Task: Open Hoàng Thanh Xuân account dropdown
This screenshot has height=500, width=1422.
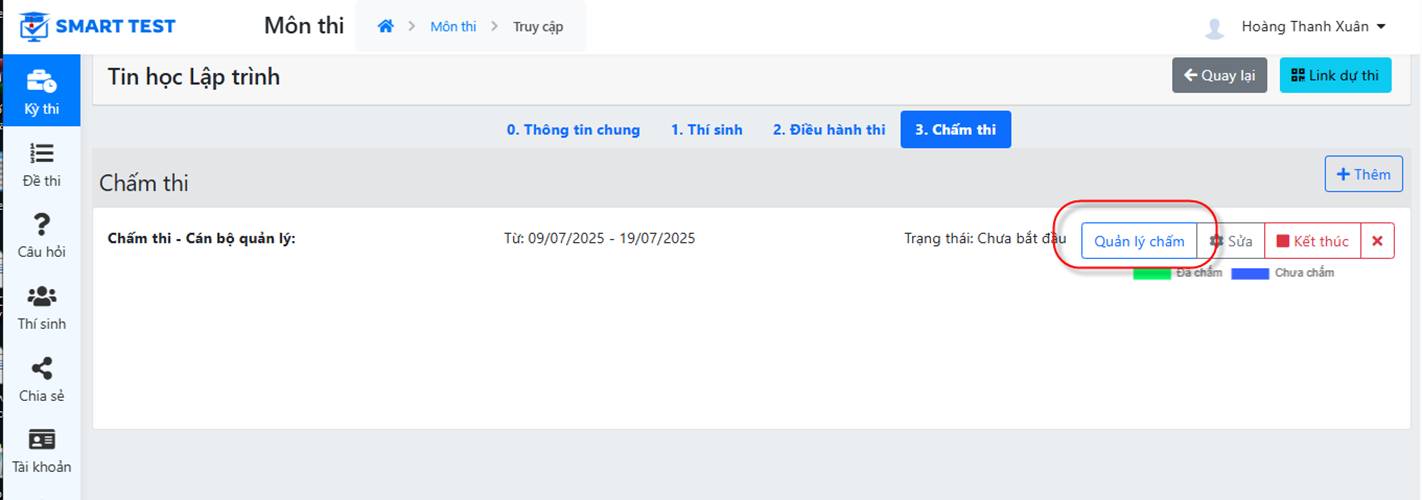Action: [1313, 27]
